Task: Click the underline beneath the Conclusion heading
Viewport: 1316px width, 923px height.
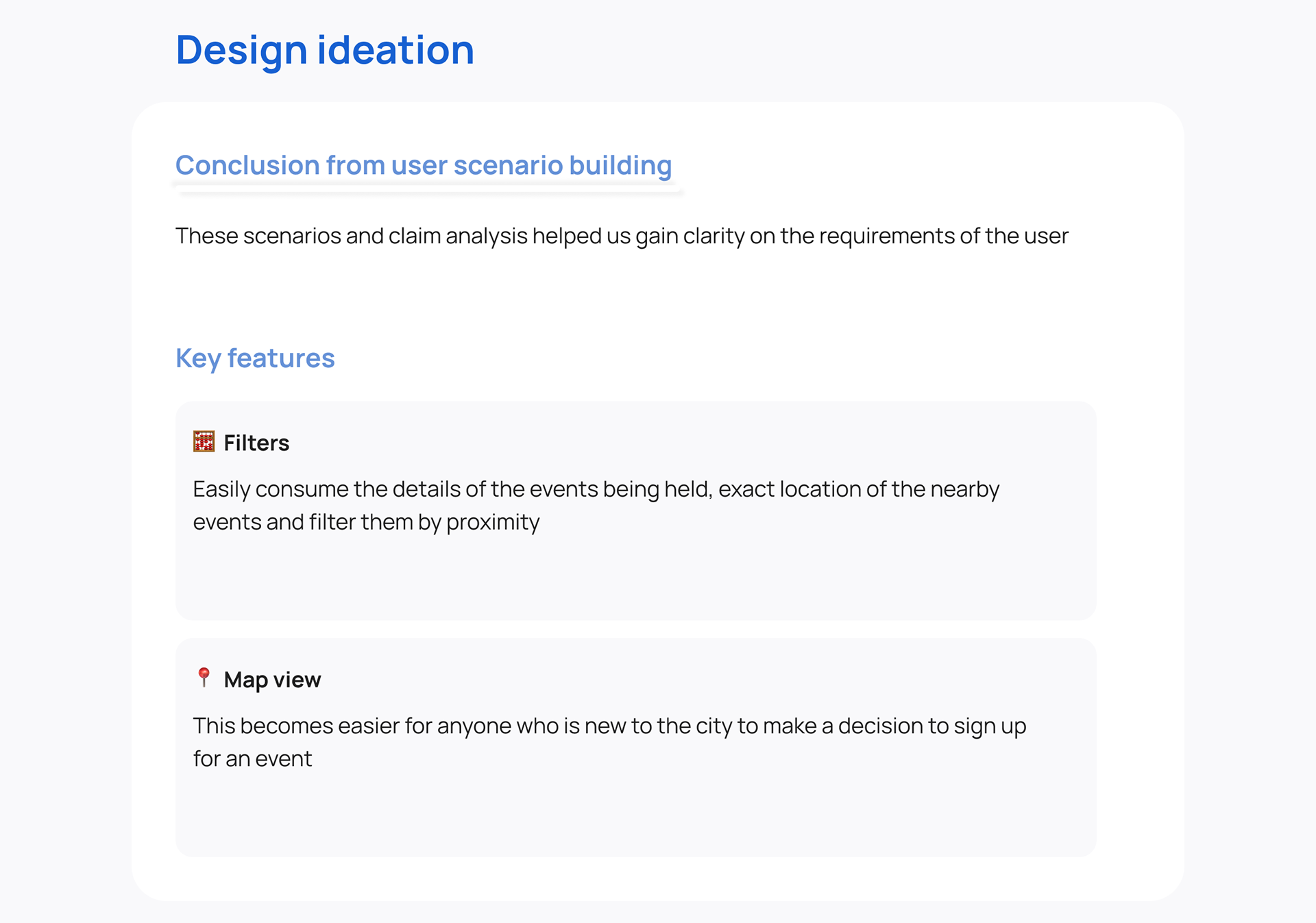Action: tap(428, 189)
